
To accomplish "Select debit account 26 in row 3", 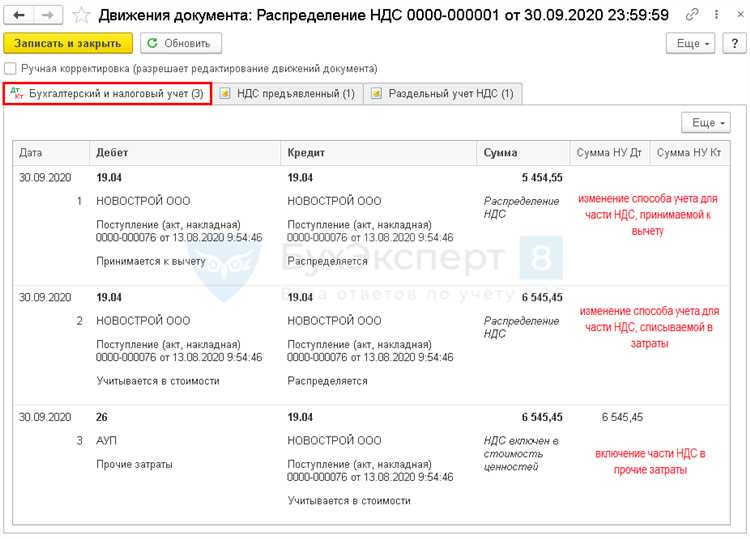I will coord(101,417).
